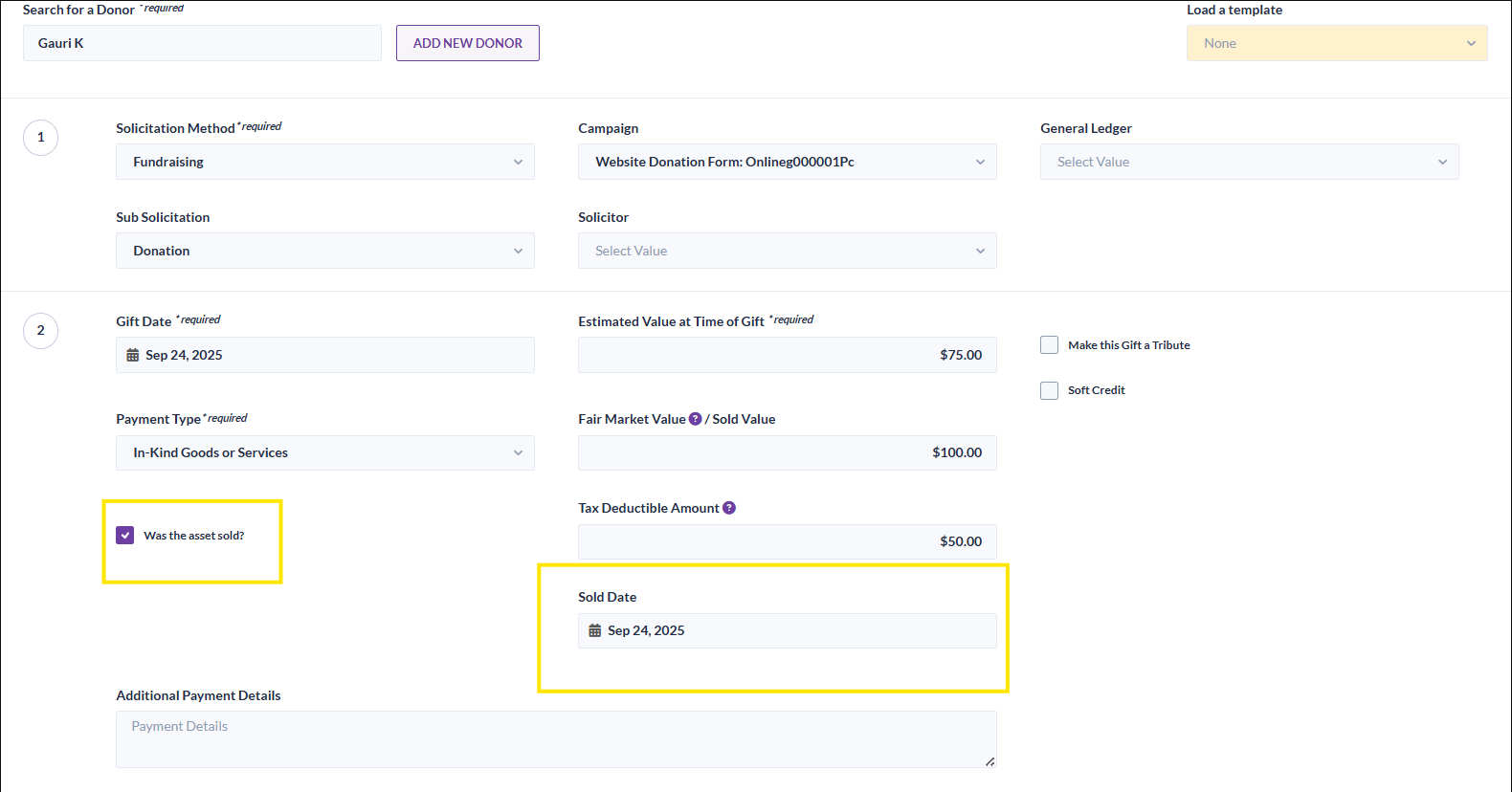
Task: Click the donor search field
Action: click(x=202, y=43)
